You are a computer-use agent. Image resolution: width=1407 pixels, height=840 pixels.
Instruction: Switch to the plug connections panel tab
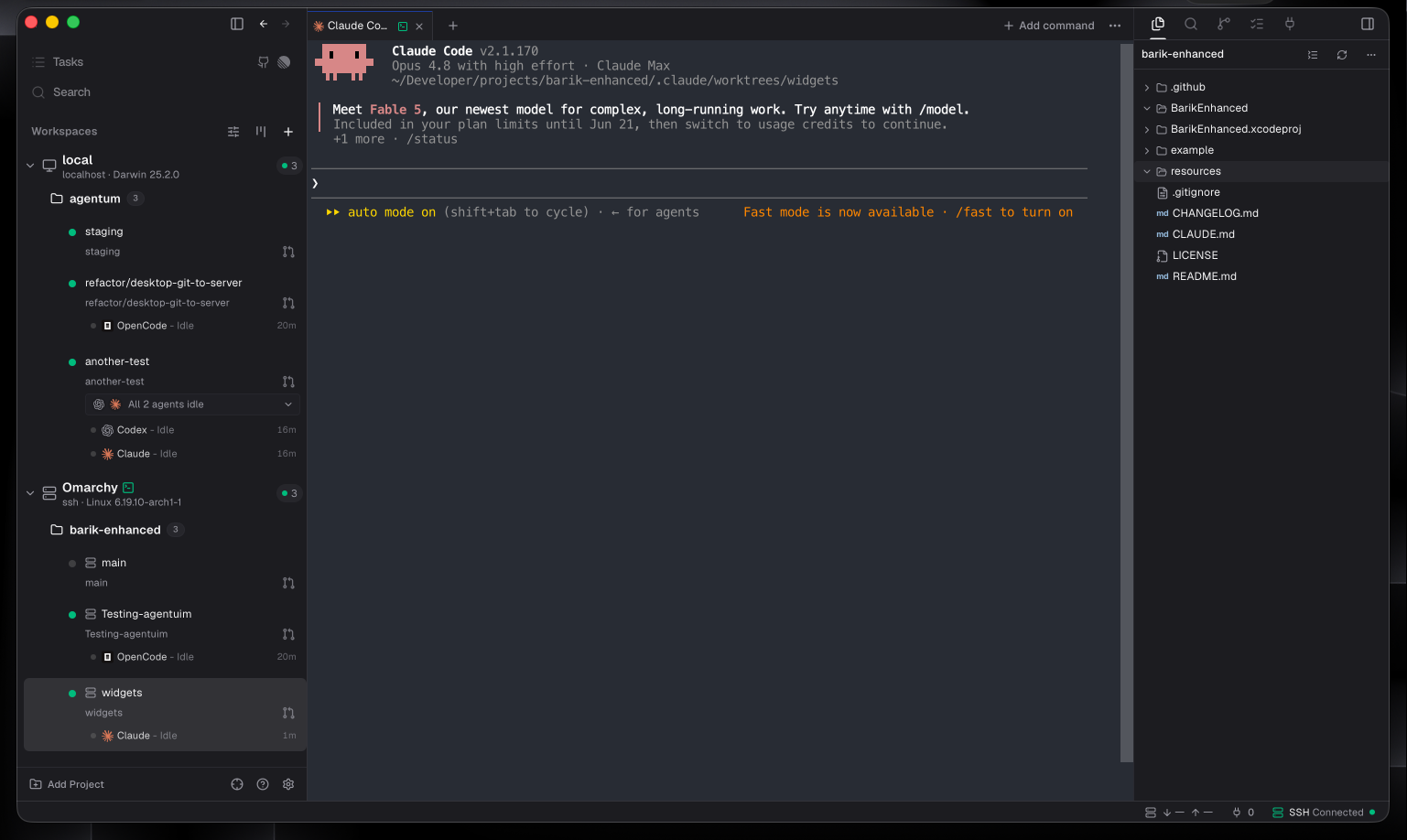(1290, 24)
